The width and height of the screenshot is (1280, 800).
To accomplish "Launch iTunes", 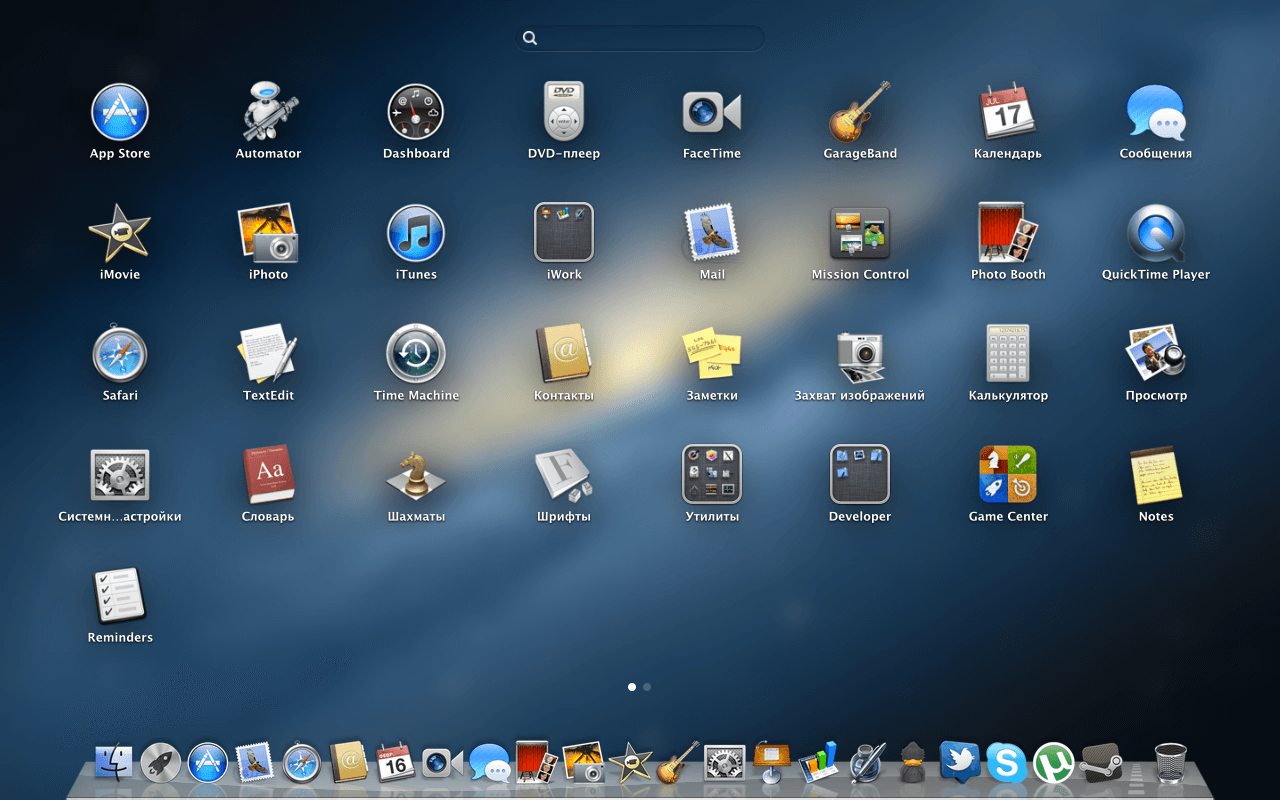I will point(416,233).
